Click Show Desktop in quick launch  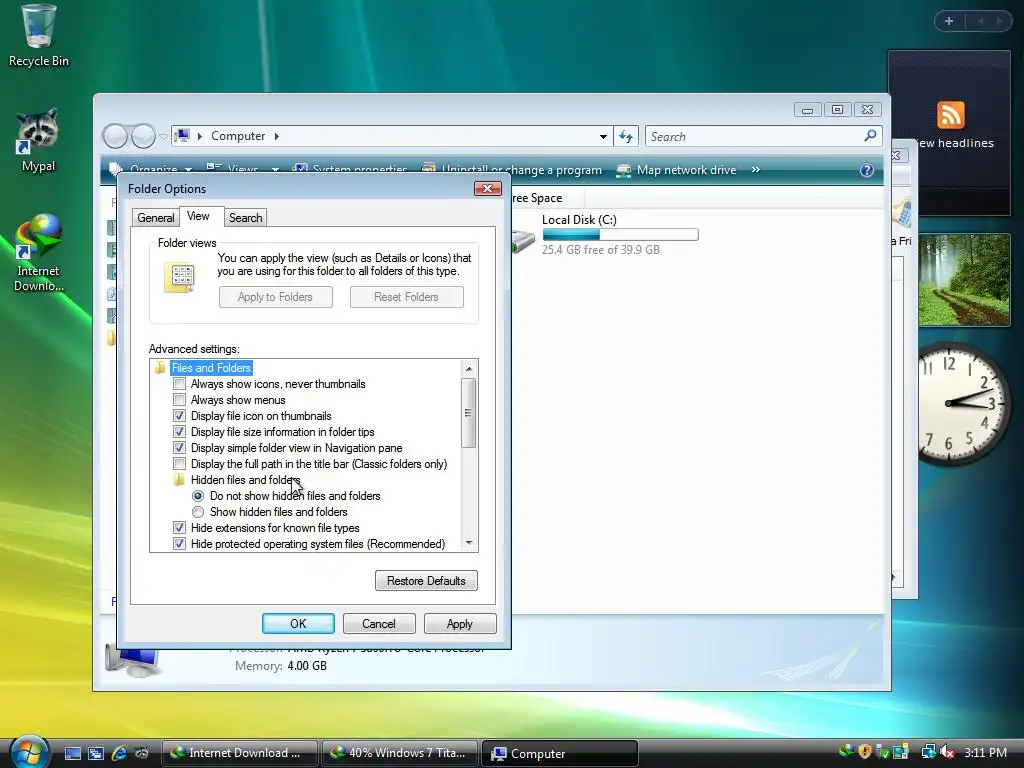click(72, 753)
